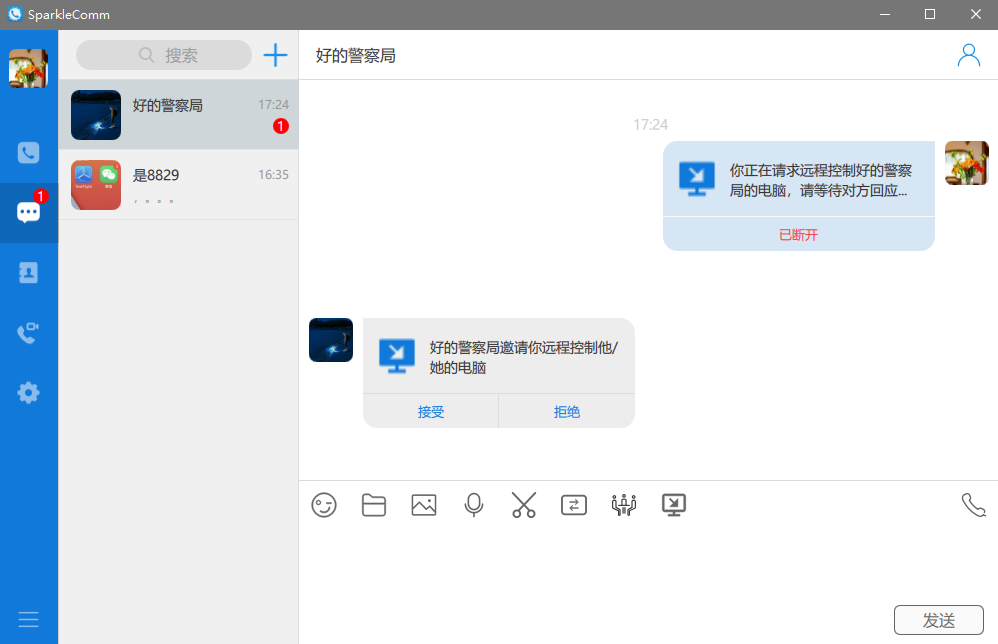The height and width of the screenshot is (644, 998).
Task: Click the plus button to add chat
Action: tap(275, 55)
